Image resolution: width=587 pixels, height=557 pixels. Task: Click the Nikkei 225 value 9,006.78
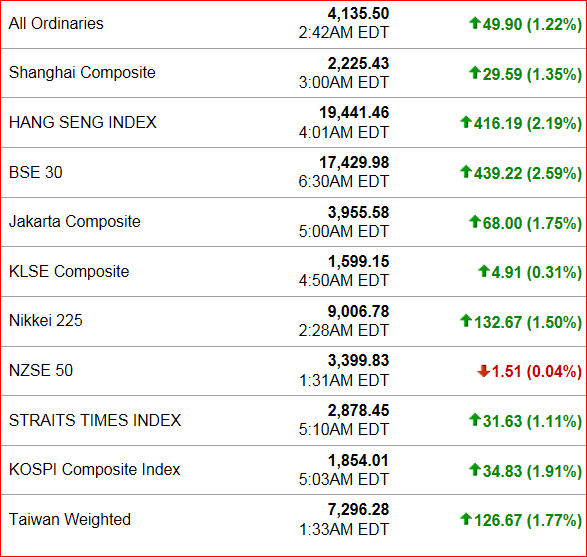358,311
